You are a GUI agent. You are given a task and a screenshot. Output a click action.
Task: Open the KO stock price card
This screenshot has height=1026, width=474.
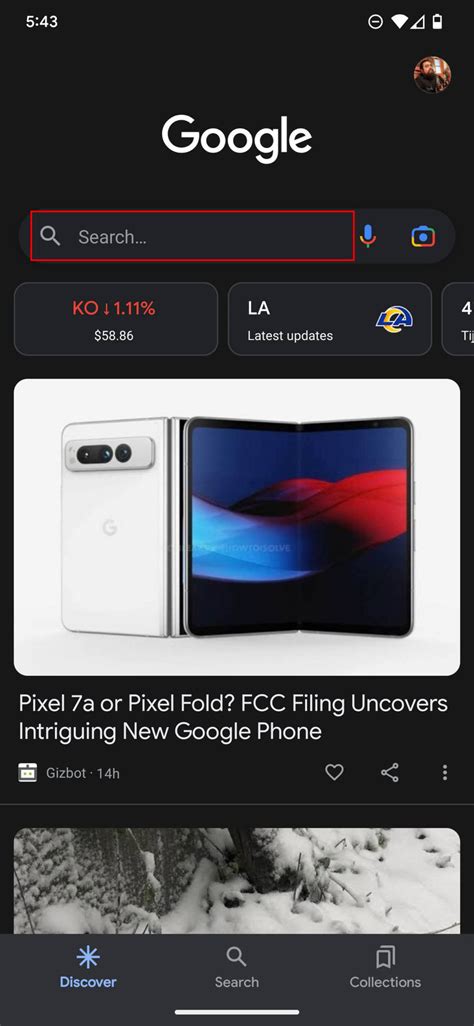pyautogui.click(x=116, y=319)
